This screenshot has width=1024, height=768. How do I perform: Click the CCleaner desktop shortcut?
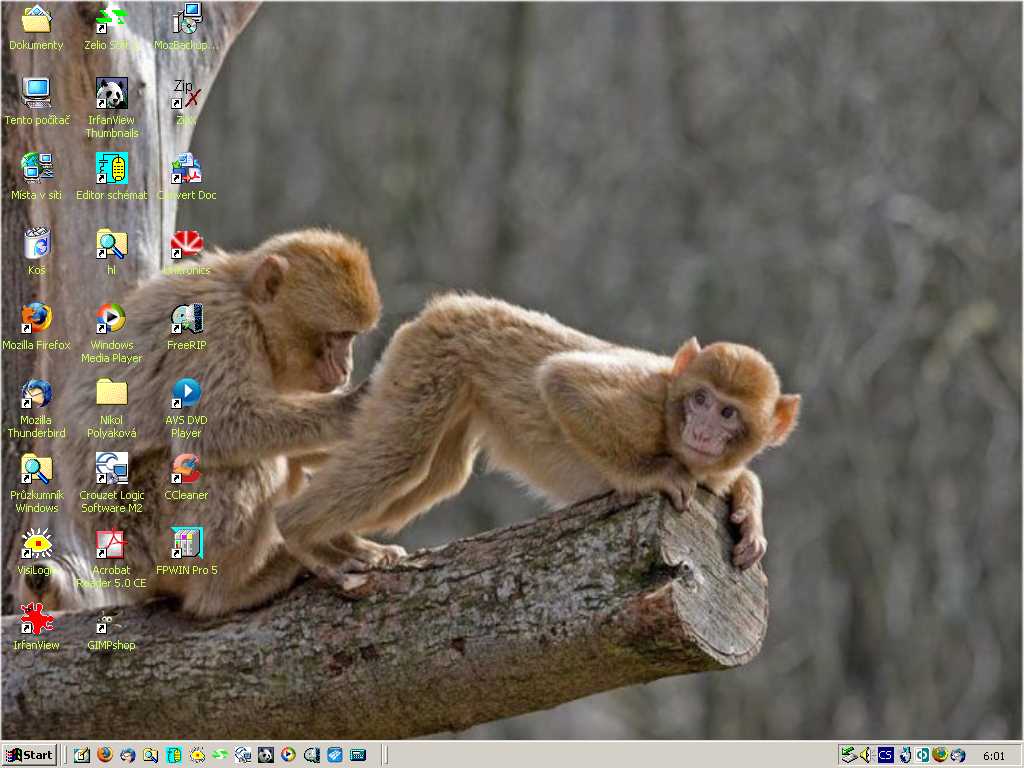coord(186,468)
